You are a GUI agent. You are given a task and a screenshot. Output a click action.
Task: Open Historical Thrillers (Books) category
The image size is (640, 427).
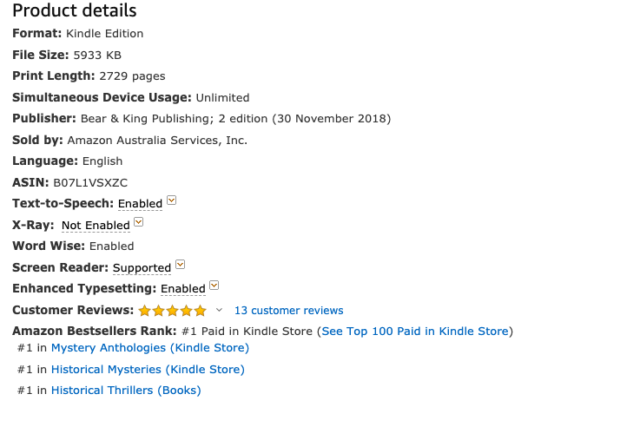[125, 390]
